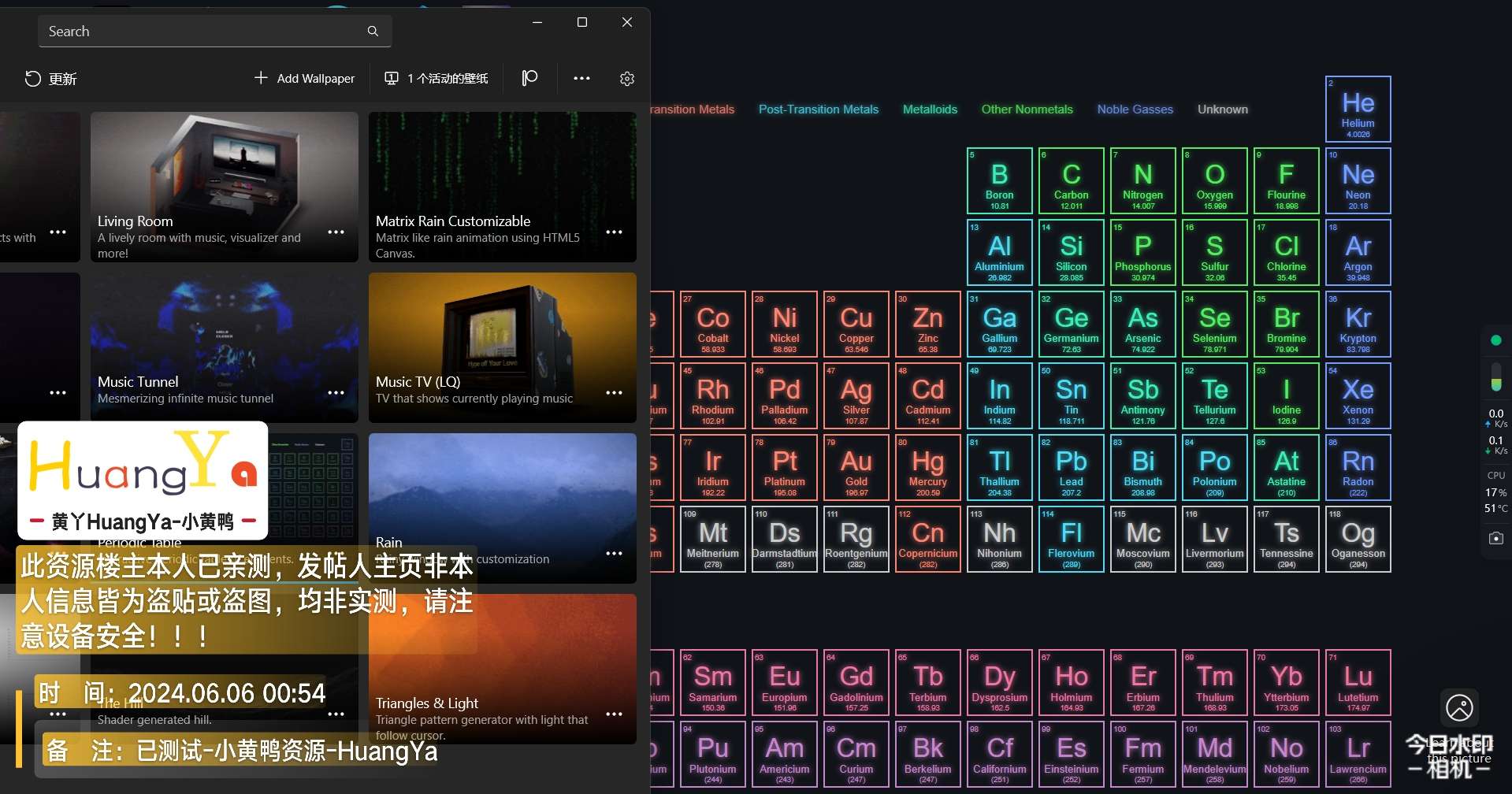Open options menu for The Hill wallpaper
The height and width of the screenshot is (794, 1512).
tap(336, 714)
